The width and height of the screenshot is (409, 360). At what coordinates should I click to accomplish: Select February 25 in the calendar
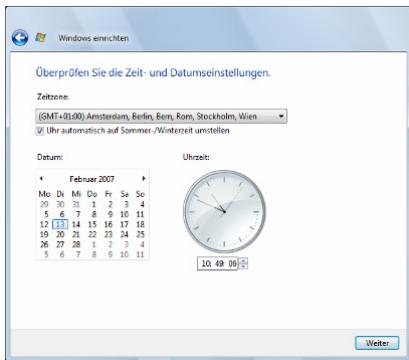pyautogui.click(x=140, y=234)
